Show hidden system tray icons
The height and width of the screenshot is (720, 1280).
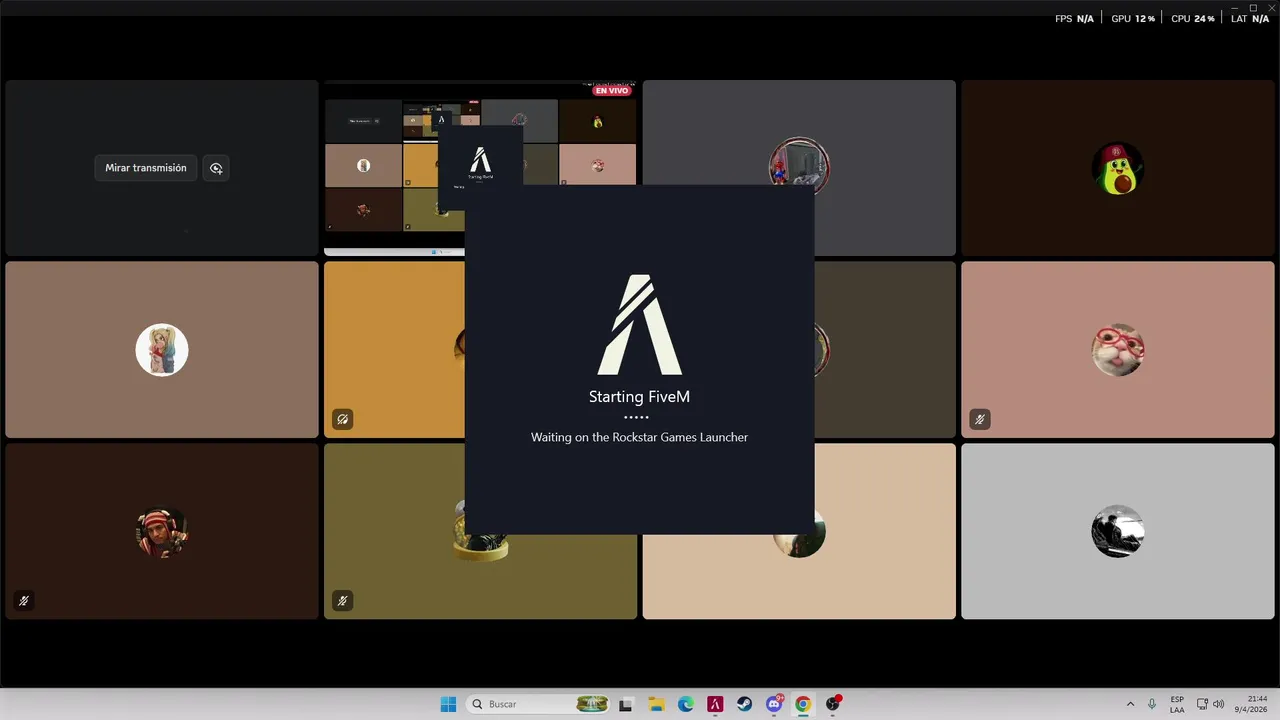(1130, 704)
